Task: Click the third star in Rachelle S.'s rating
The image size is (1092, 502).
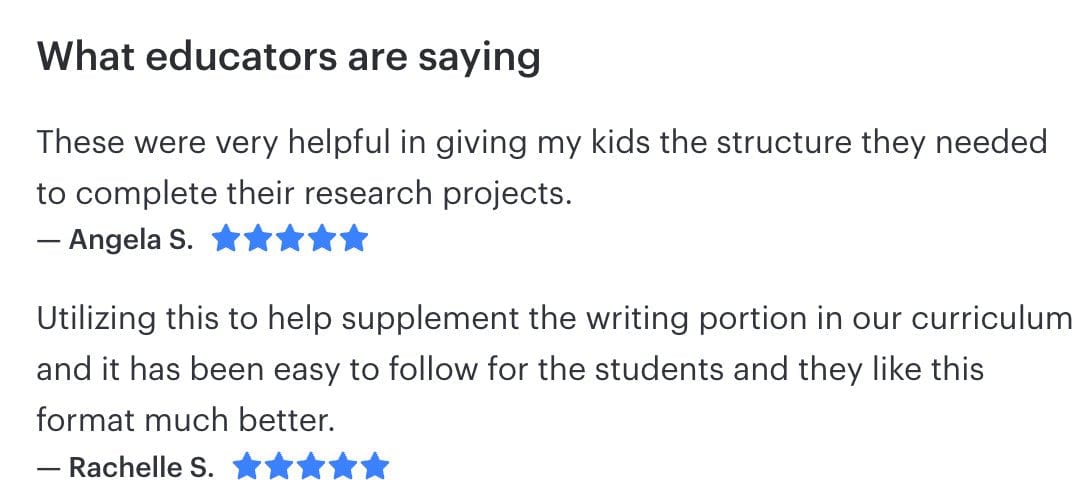Action: 311,466
